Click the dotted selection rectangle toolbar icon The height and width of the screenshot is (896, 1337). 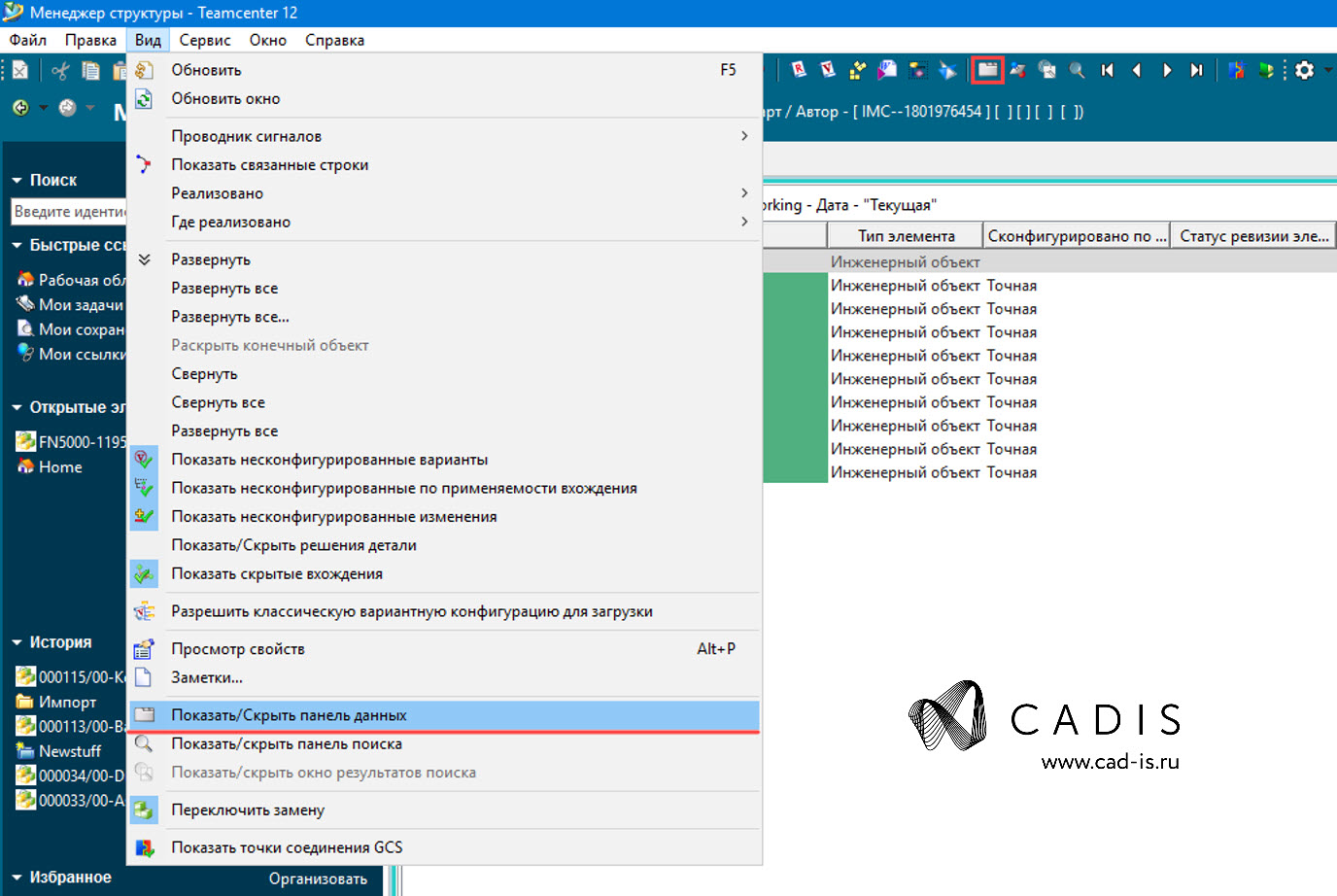pyautogui.click(x=917, y=70)
